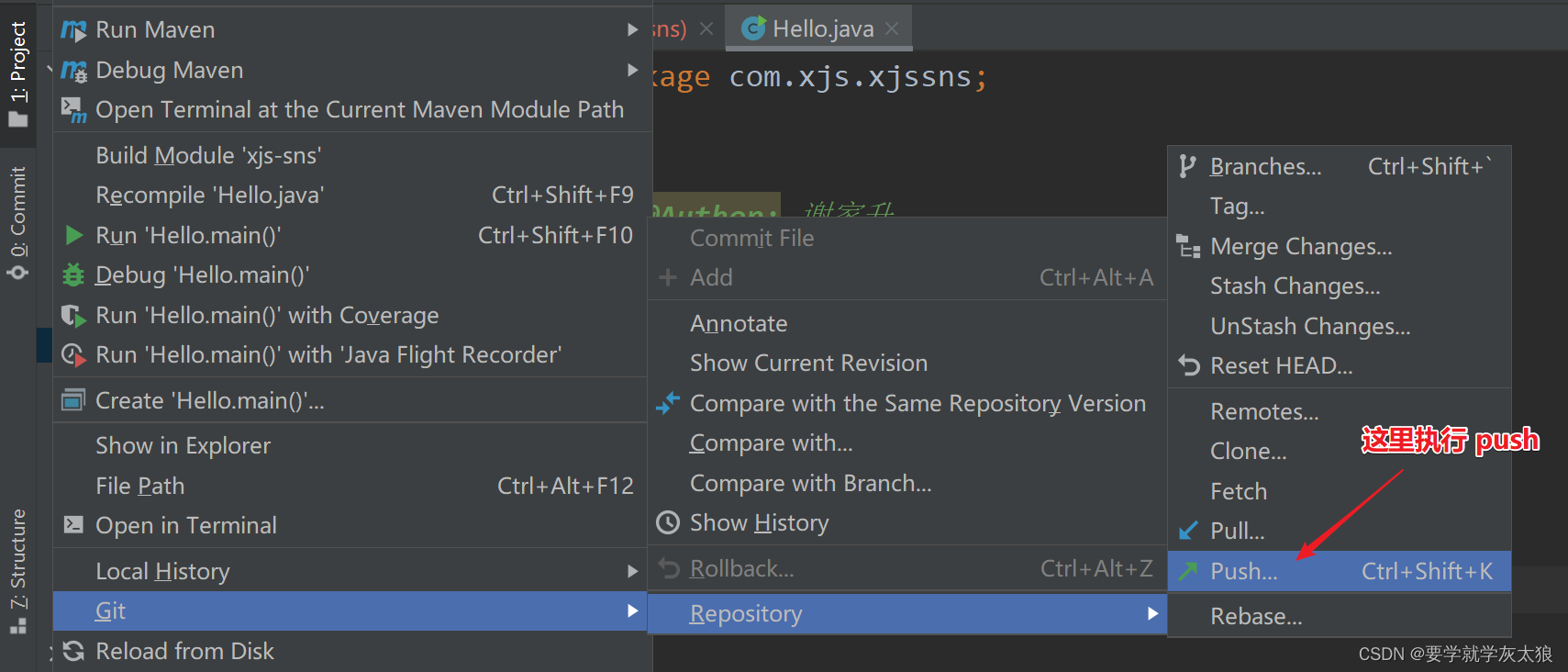Click the Reload from Disk icon
Viewport: 1568px width, 672px height.
[73, 651]
